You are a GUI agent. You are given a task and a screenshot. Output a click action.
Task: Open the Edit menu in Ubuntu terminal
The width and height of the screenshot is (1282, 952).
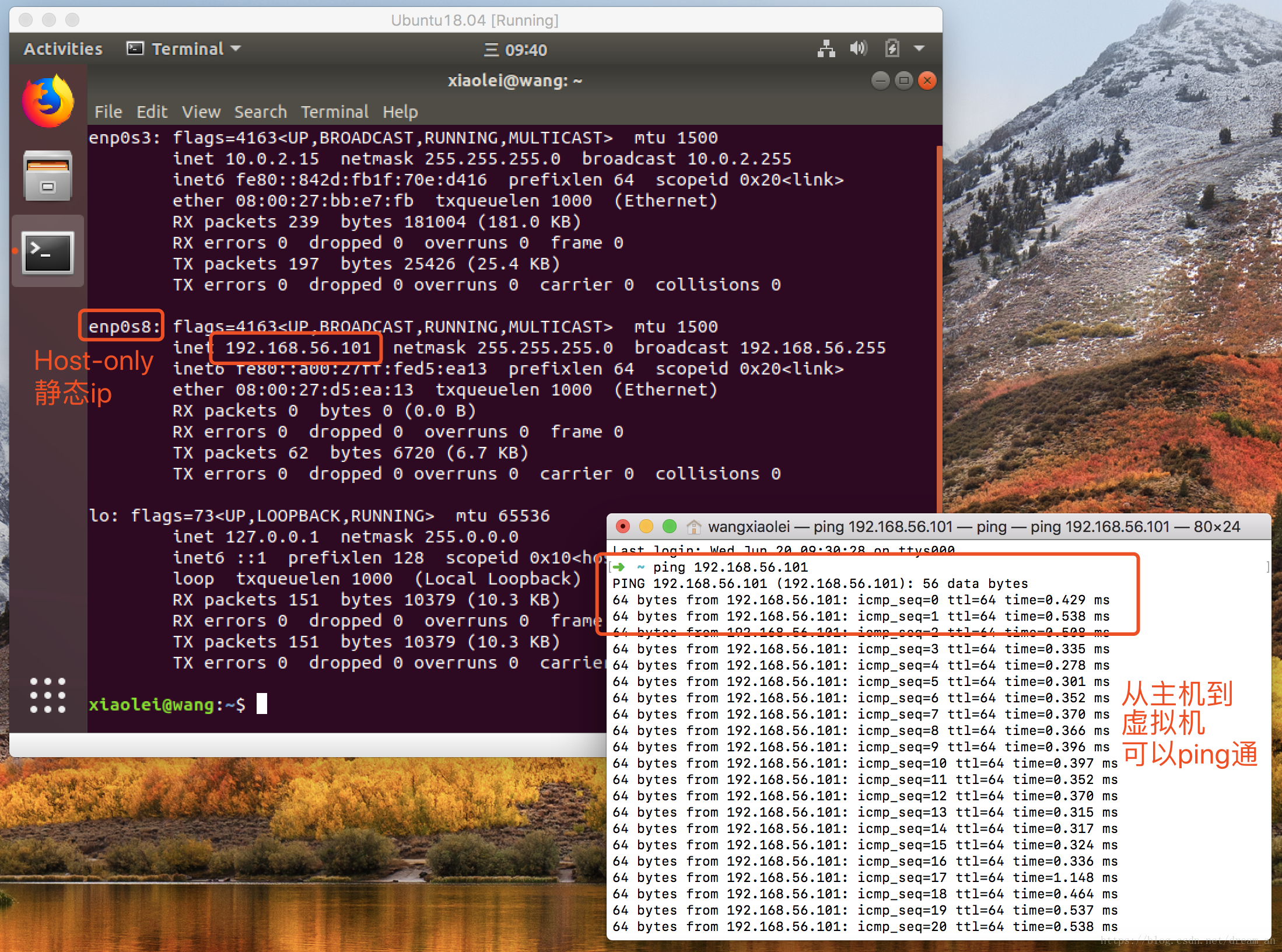152,111
